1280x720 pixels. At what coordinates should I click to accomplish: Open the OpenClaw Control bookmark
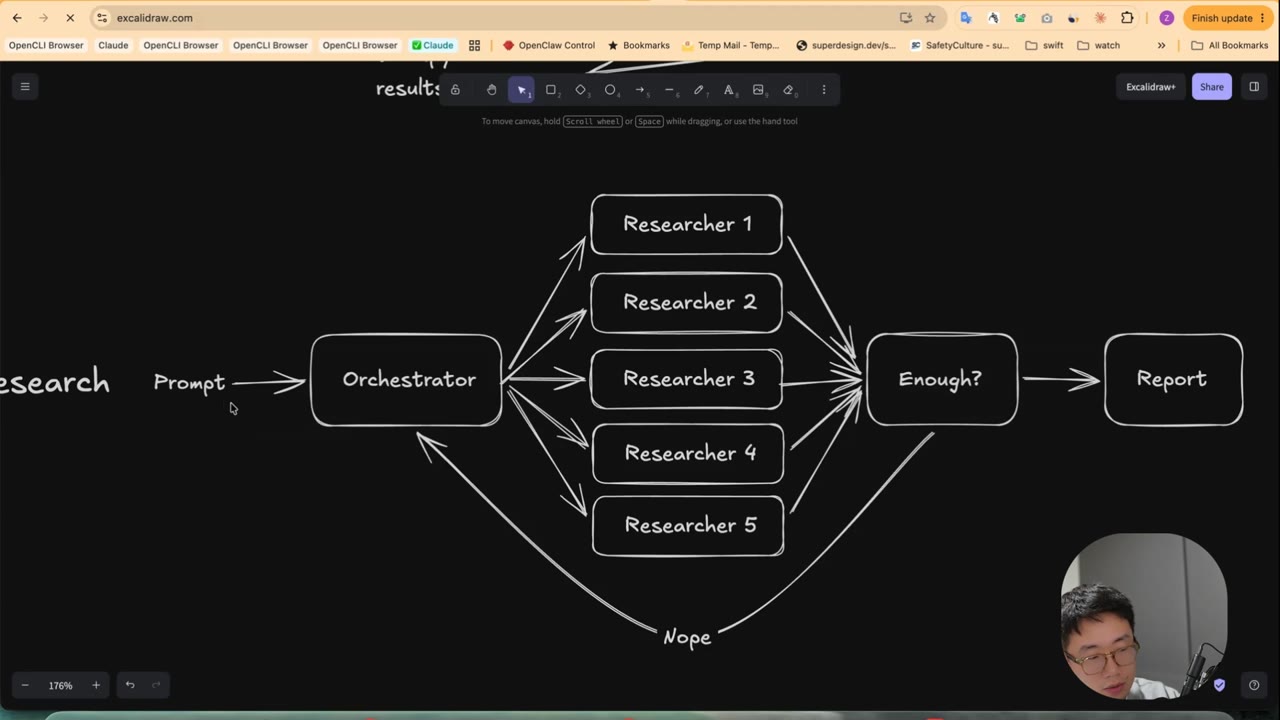549,45
